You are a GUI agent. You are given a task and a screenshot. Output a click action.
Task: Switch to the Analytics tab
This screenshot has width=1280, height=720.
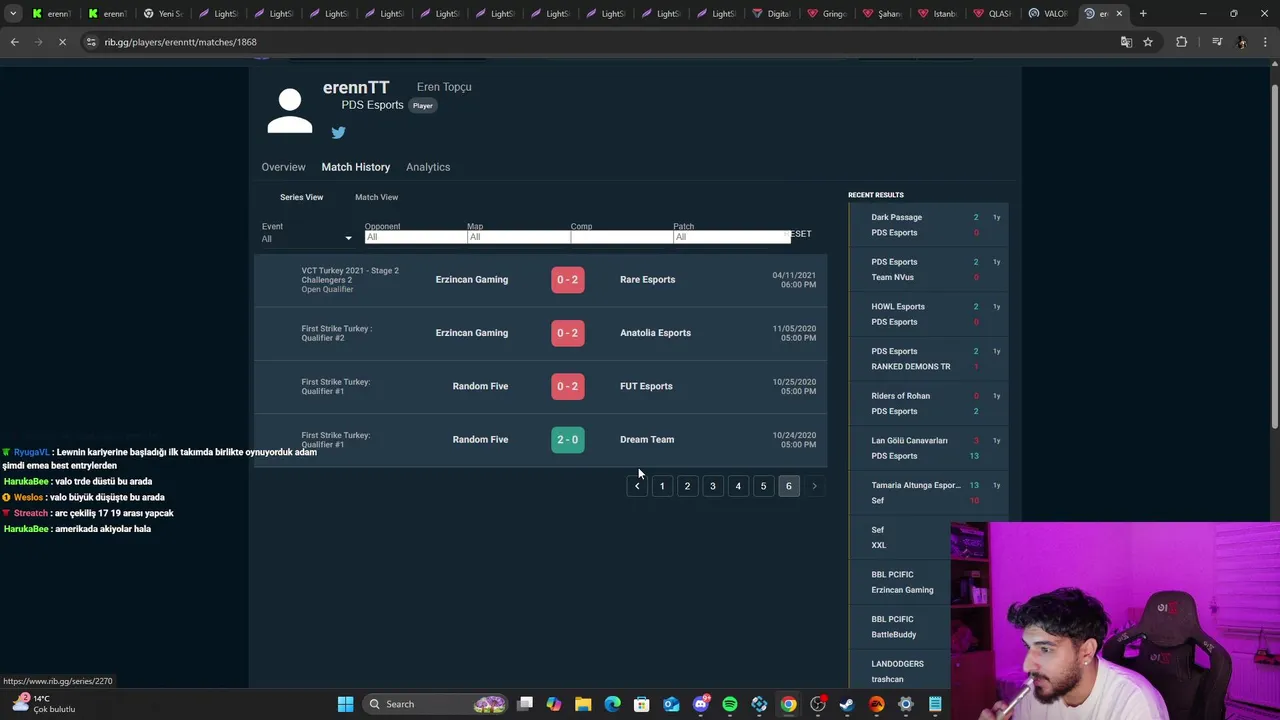(x=428, y=167)
